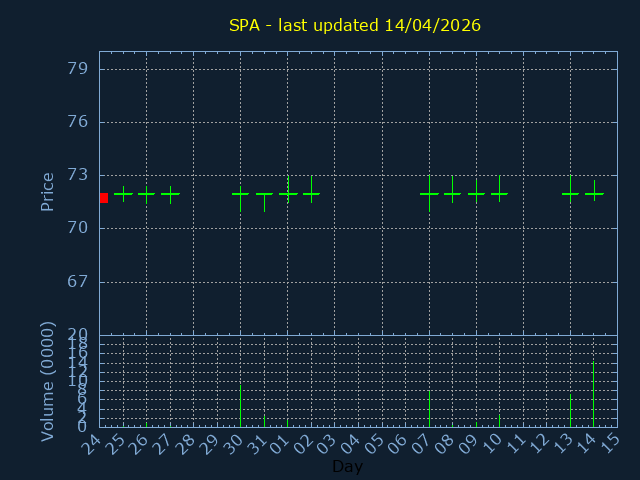
Task: Click the red price marker square
Action: click(x=103, y=198)
